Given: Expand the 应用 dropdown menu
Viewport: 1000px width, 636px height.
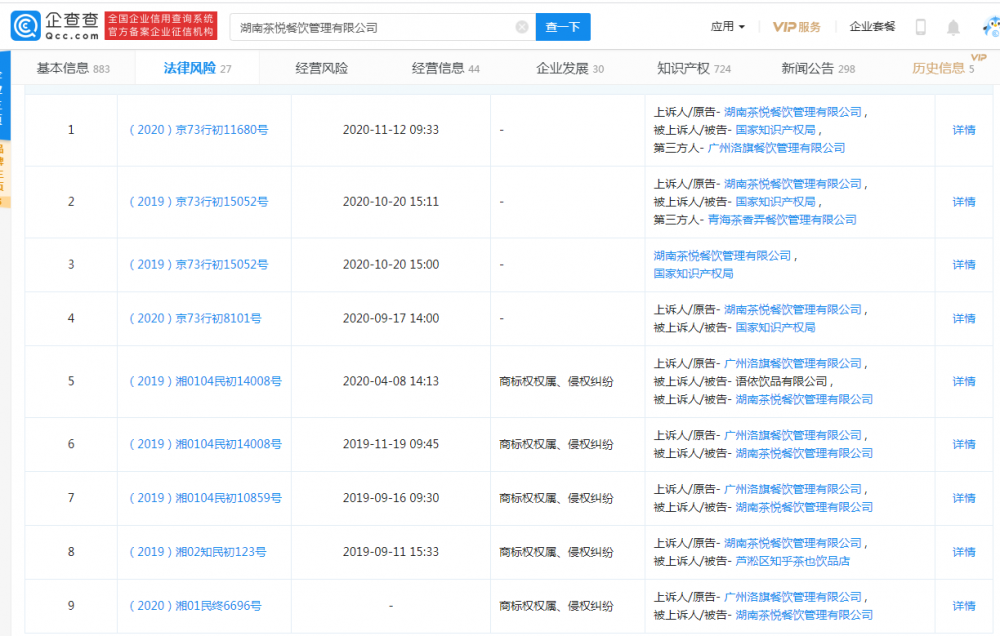Looking at the screenshot, I should coord(727,27).
